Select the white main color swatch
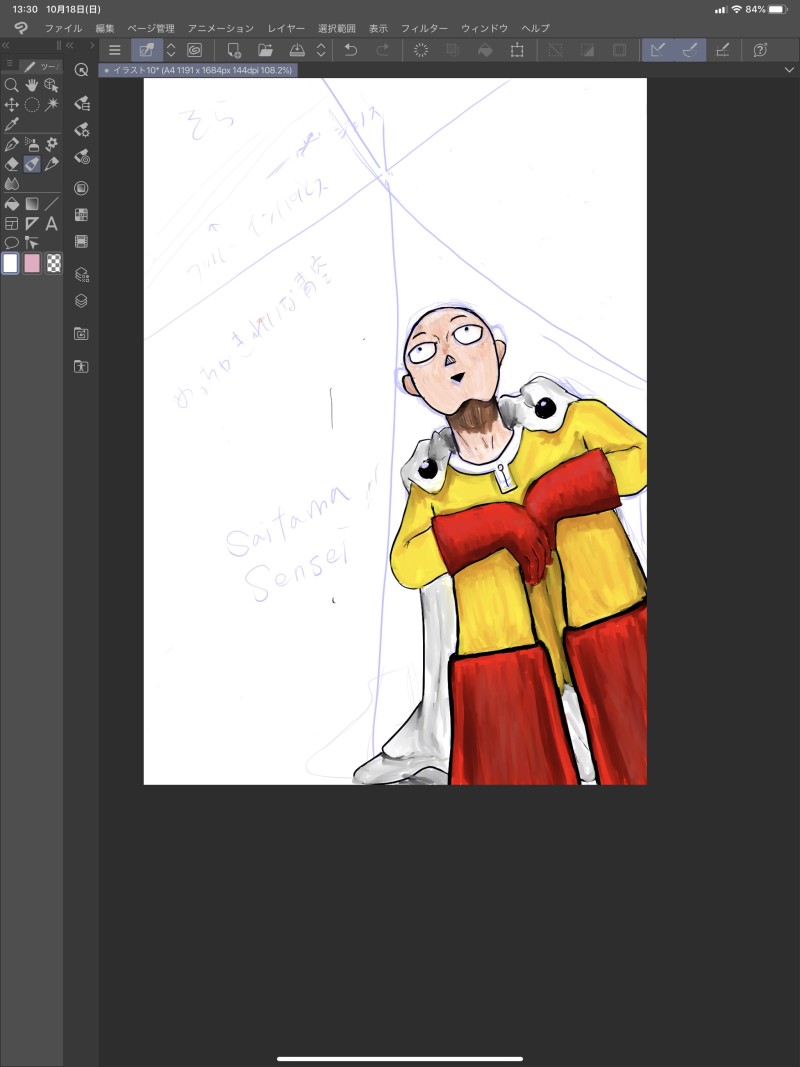 coord(10,263)
